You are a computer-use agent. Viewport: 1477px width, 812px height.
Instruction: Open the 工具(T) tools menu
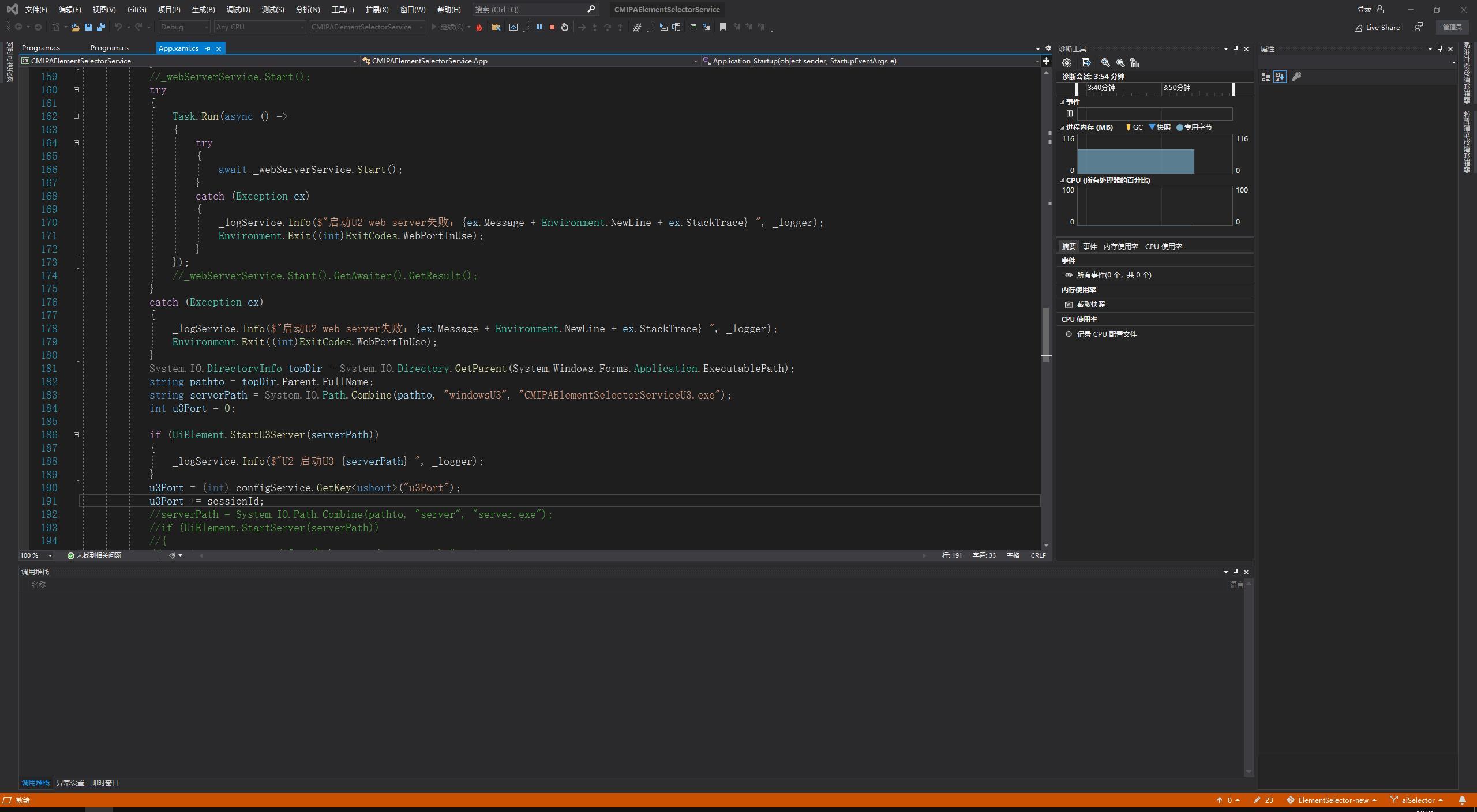point(343,9)
